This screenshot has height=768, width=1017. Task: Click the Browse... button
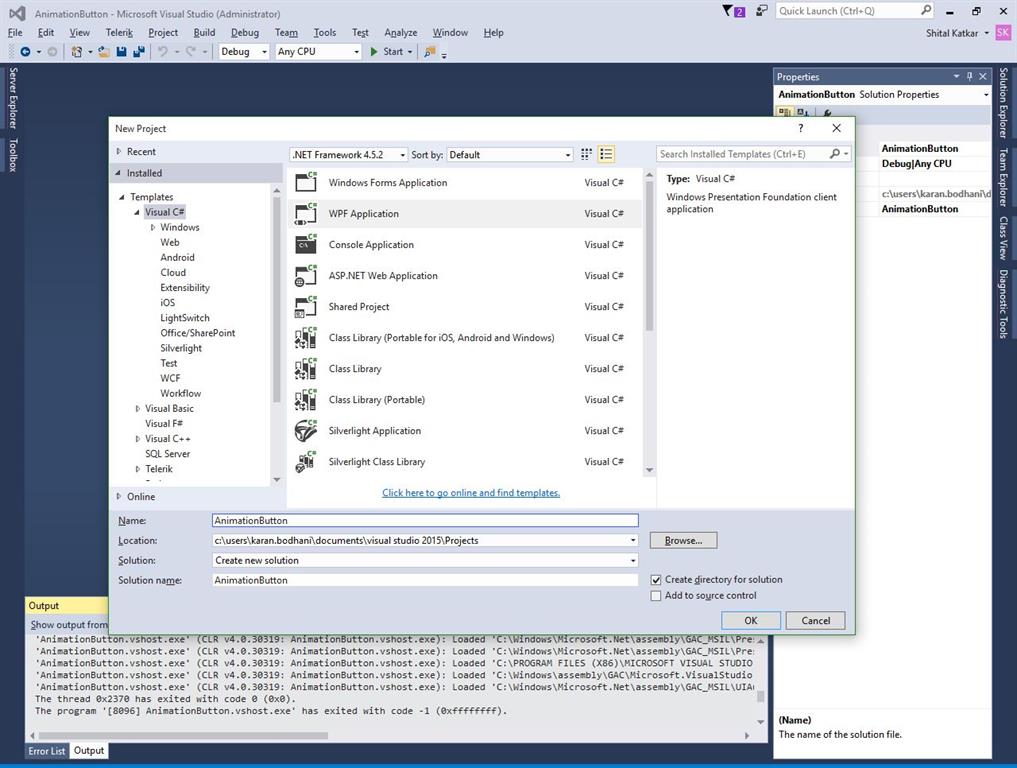click(683, 541)
